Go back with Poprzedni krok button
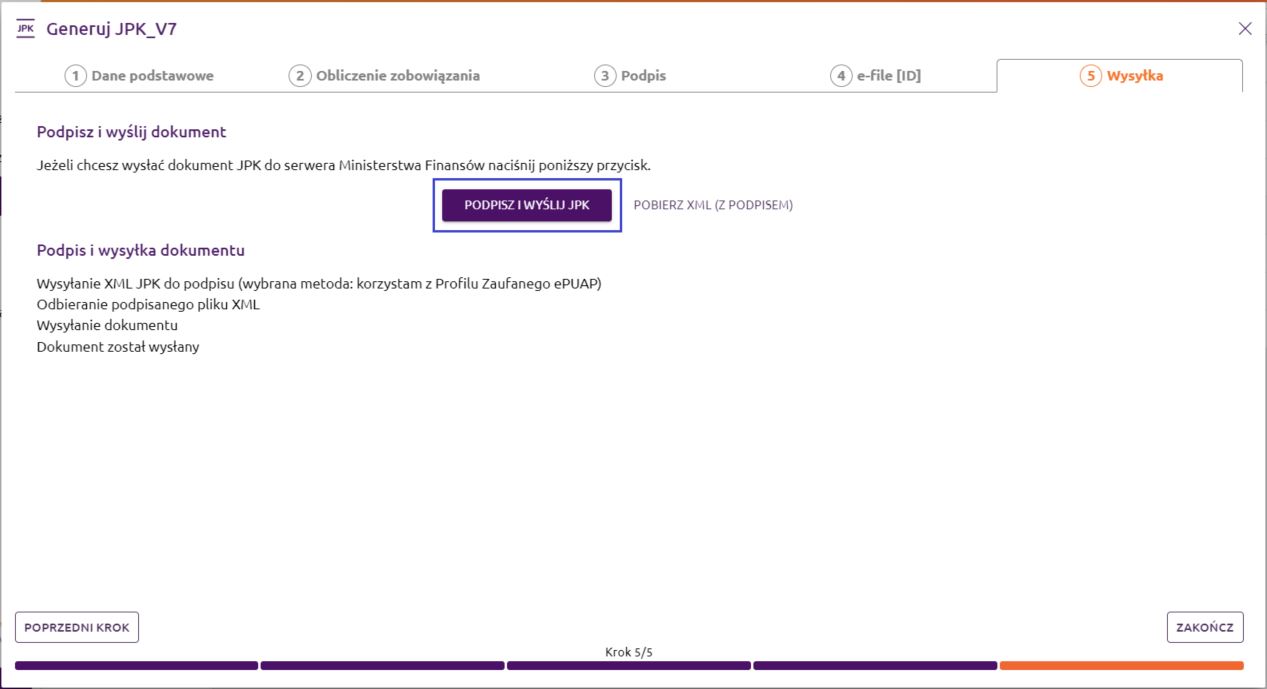This screenshot has width=1267, height=689. pos(77,627)
